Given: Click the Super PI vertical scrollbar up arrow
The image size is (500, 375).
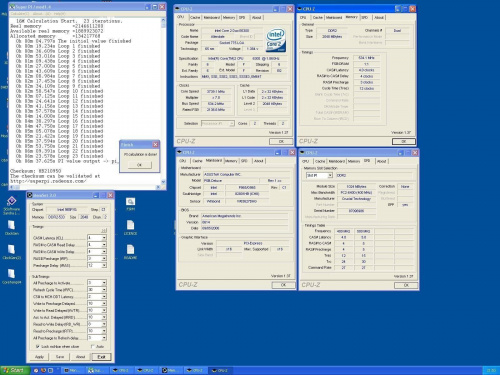Looking at the screenshot, I should click(163, 20).
